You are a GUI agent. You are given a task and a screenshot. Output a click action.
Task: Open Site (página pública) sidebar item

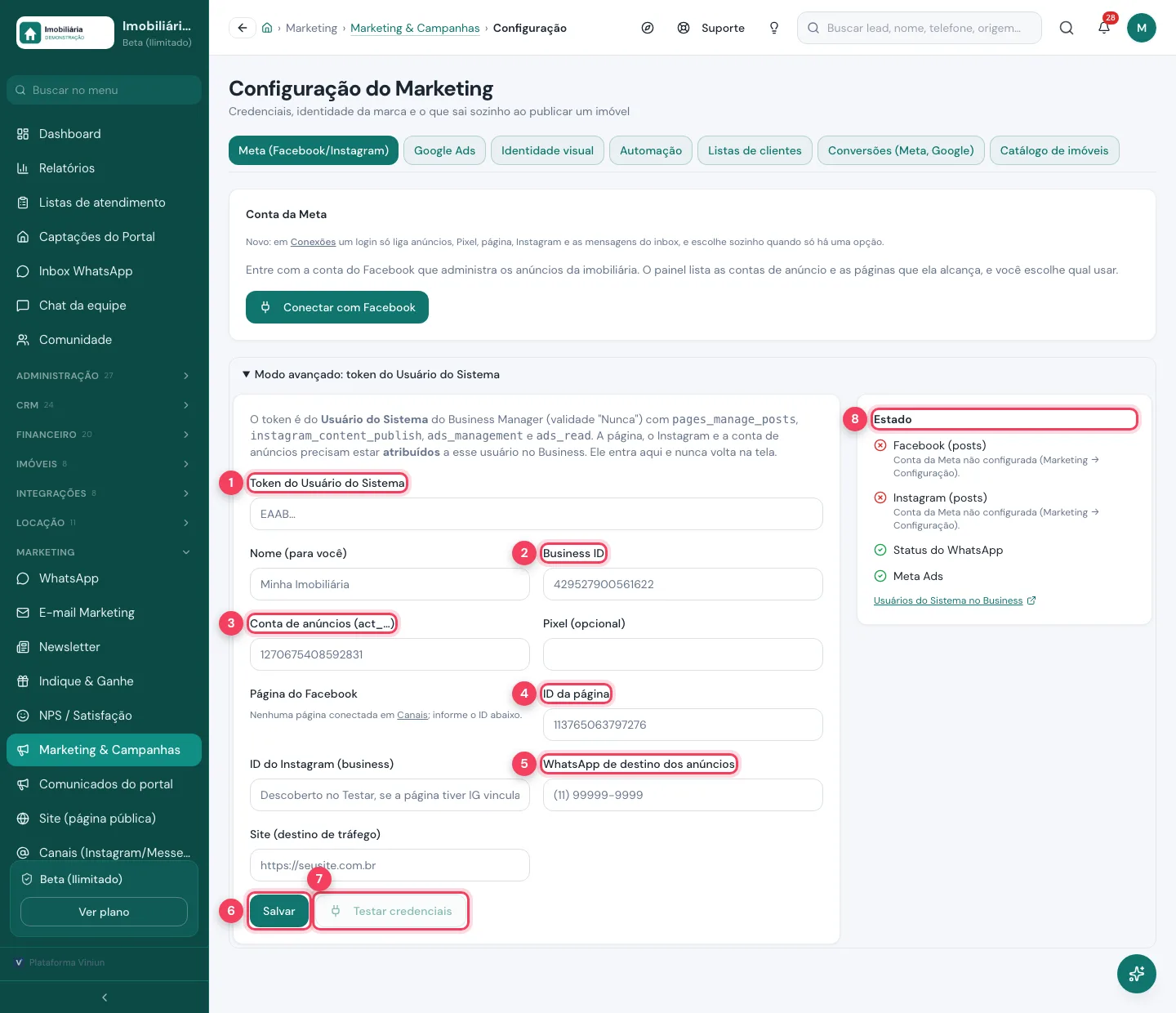click(104, 819)
